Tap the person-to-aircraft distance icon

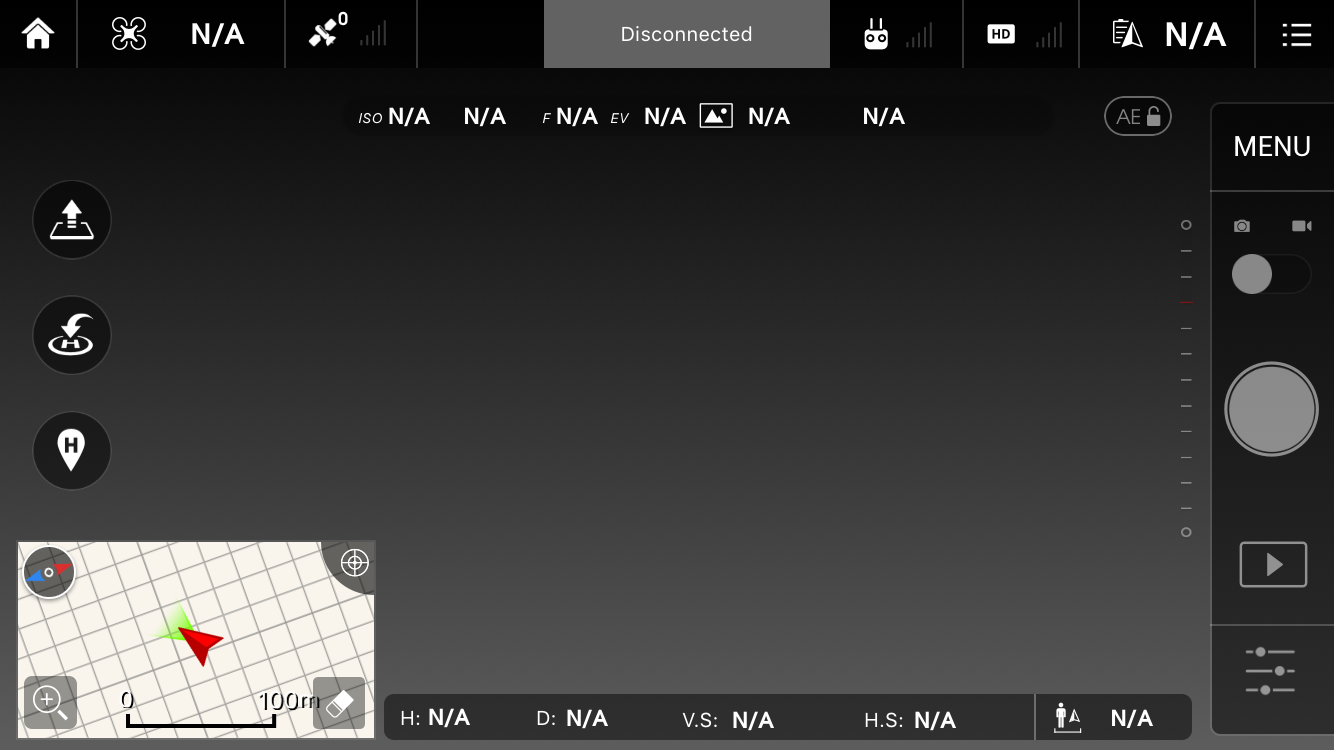click(1068, 718)
